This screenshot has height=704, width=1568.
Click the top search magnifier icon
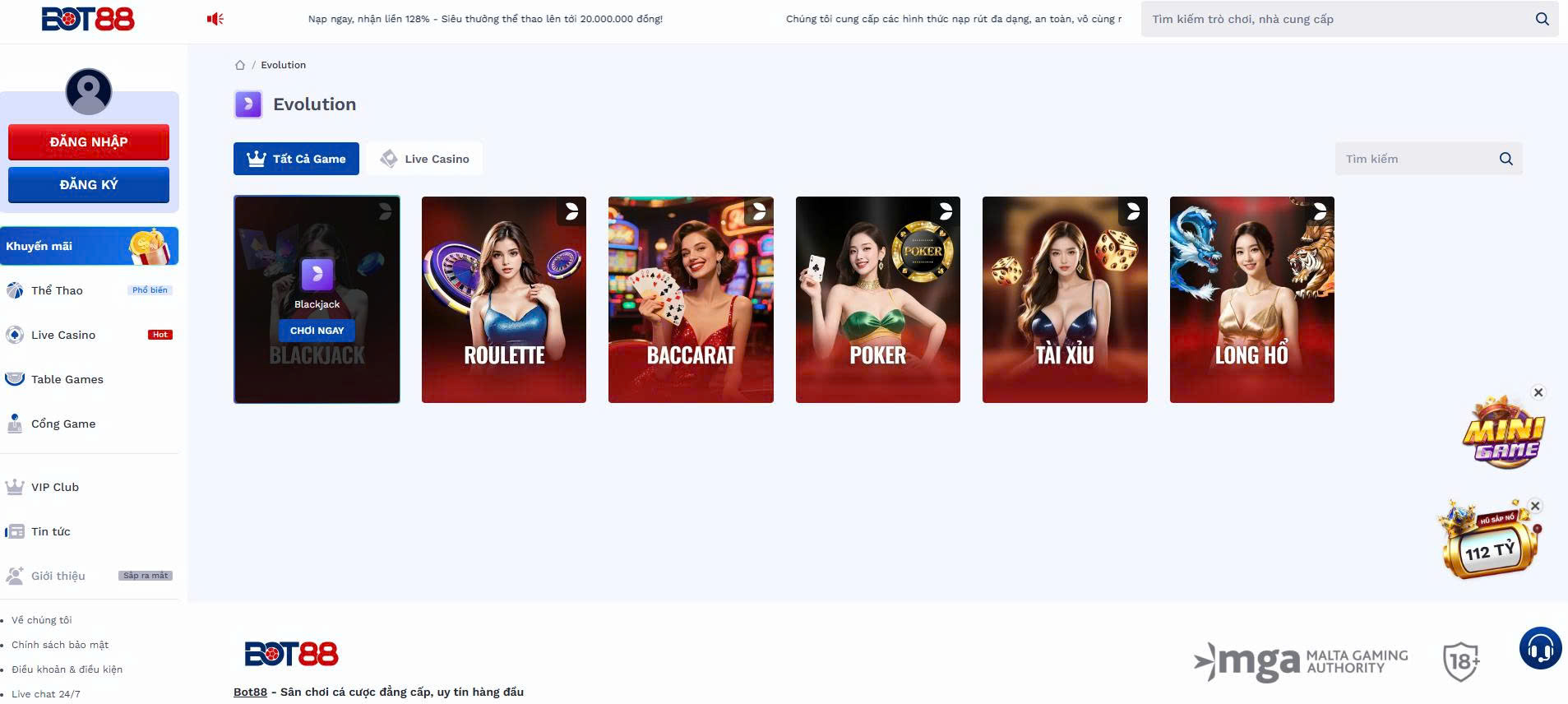1542,19
